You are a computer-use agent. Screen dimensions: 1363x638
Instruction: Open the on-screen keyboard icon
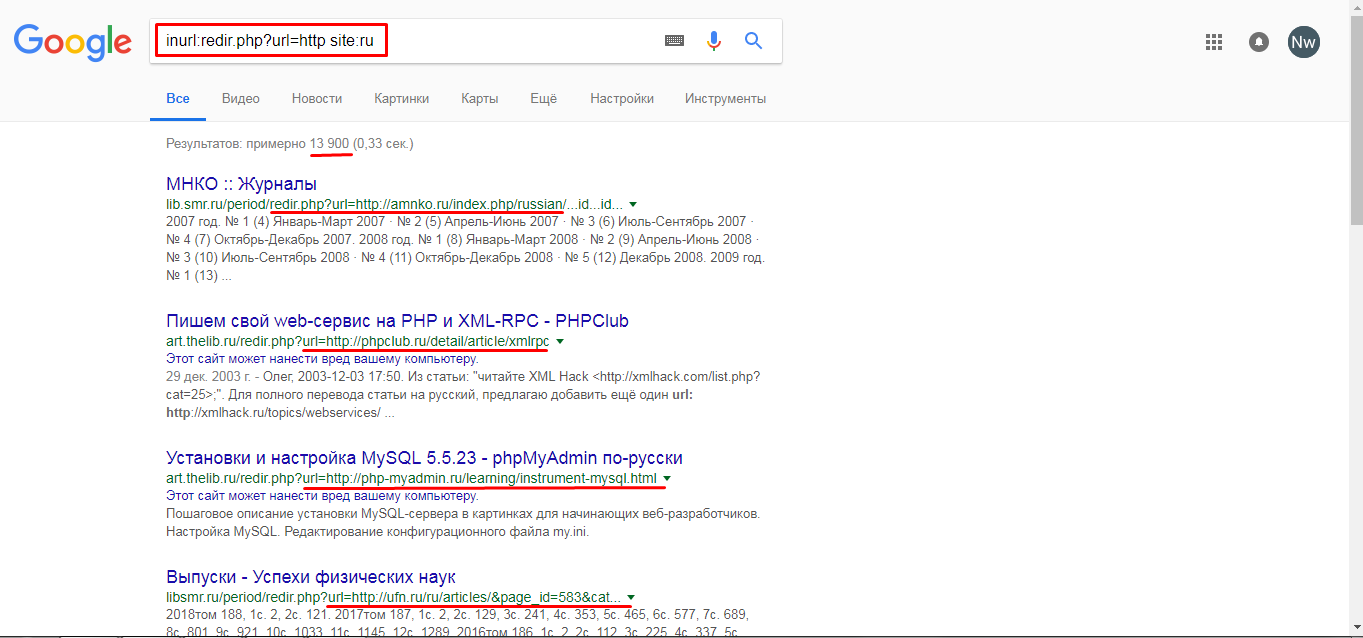674,41
